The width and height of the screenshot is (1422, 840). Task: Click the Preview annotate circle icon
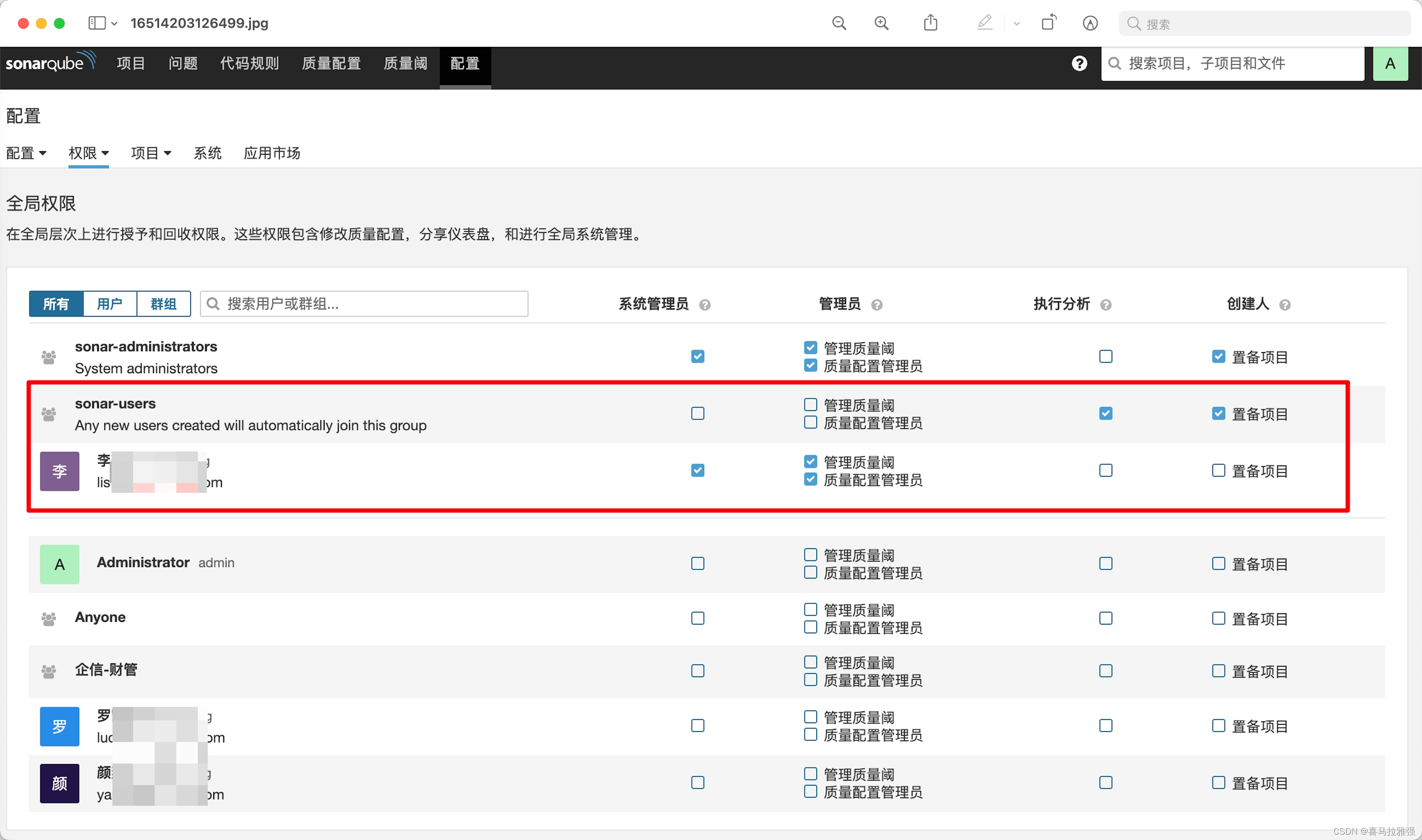tap(1090, 23)
